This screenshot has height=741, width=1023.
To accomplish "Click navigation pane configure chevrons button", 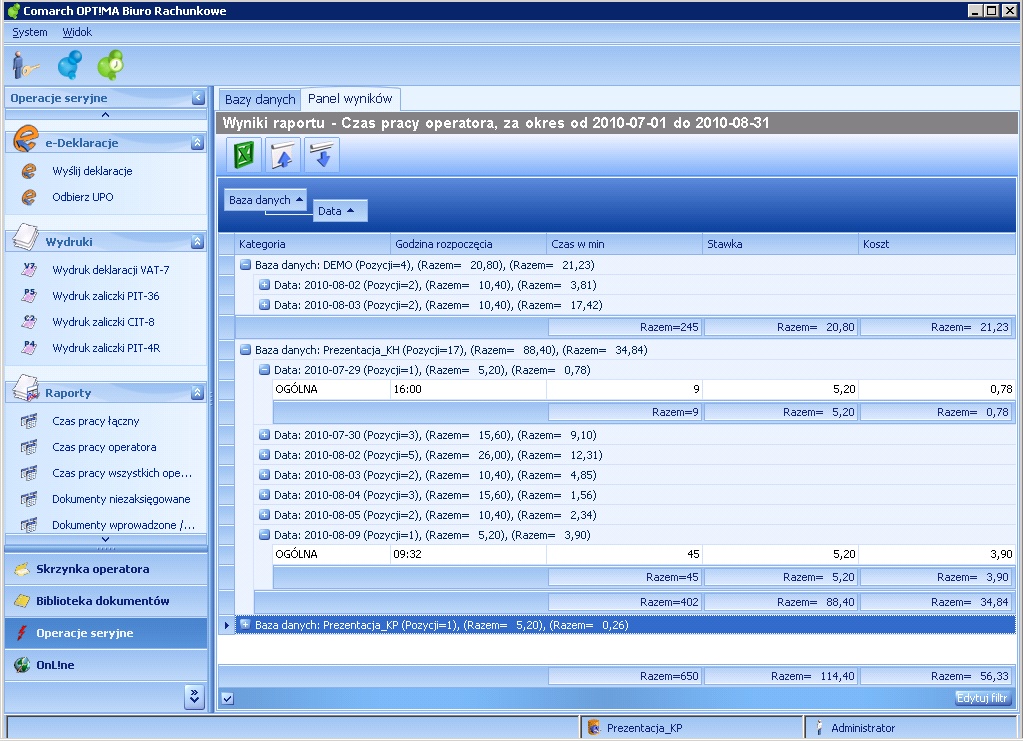I will 194,697.
